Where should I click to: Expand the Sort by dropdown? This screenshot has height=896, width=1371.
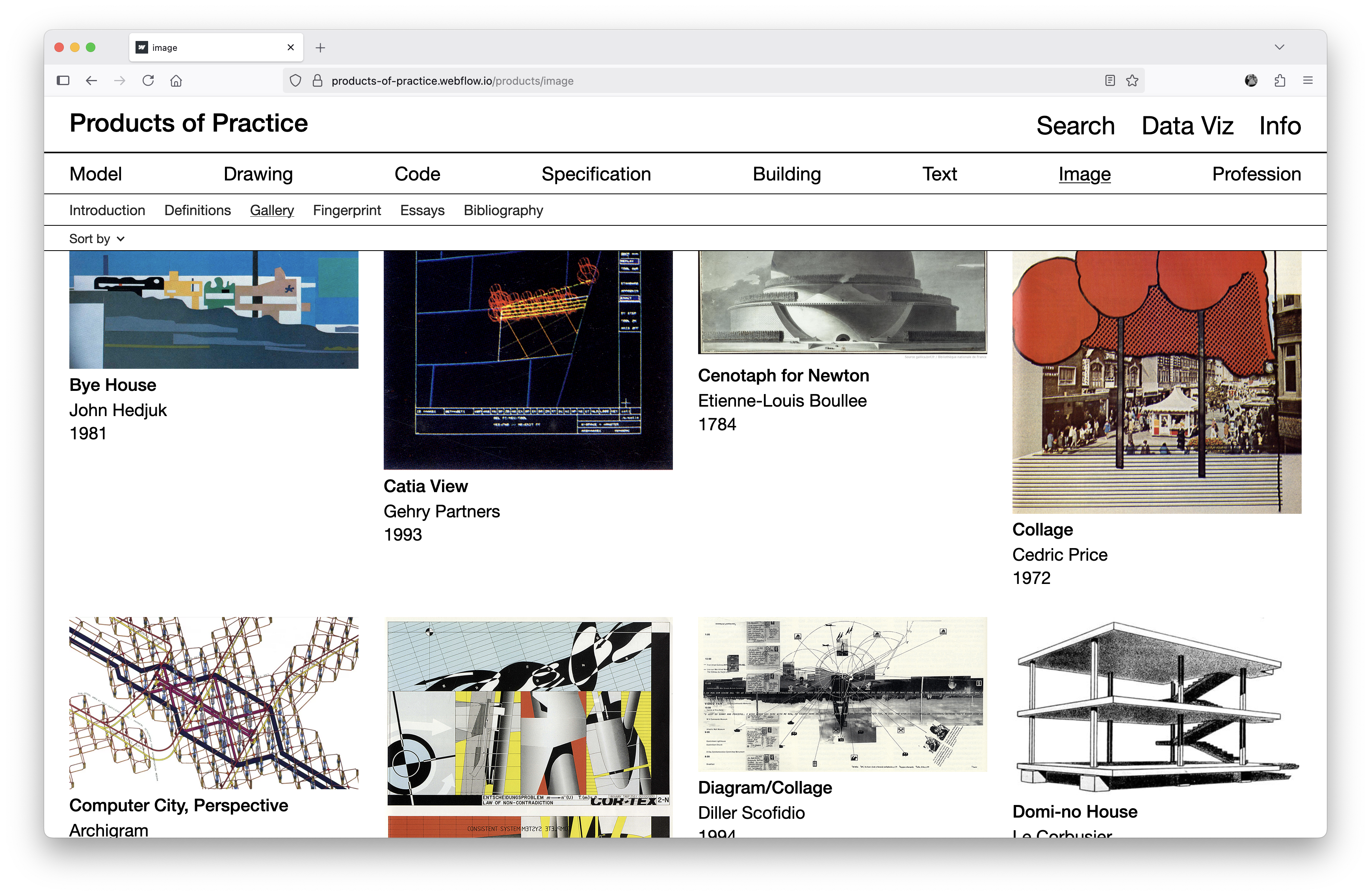pyautogui.click(x=97, y=238)
